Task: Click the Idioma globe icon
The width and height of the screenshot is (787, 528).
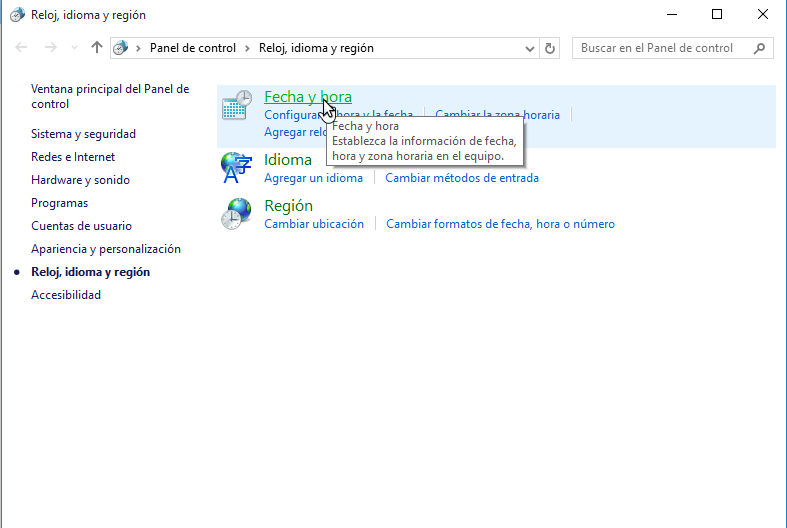Action: (236, 168)
